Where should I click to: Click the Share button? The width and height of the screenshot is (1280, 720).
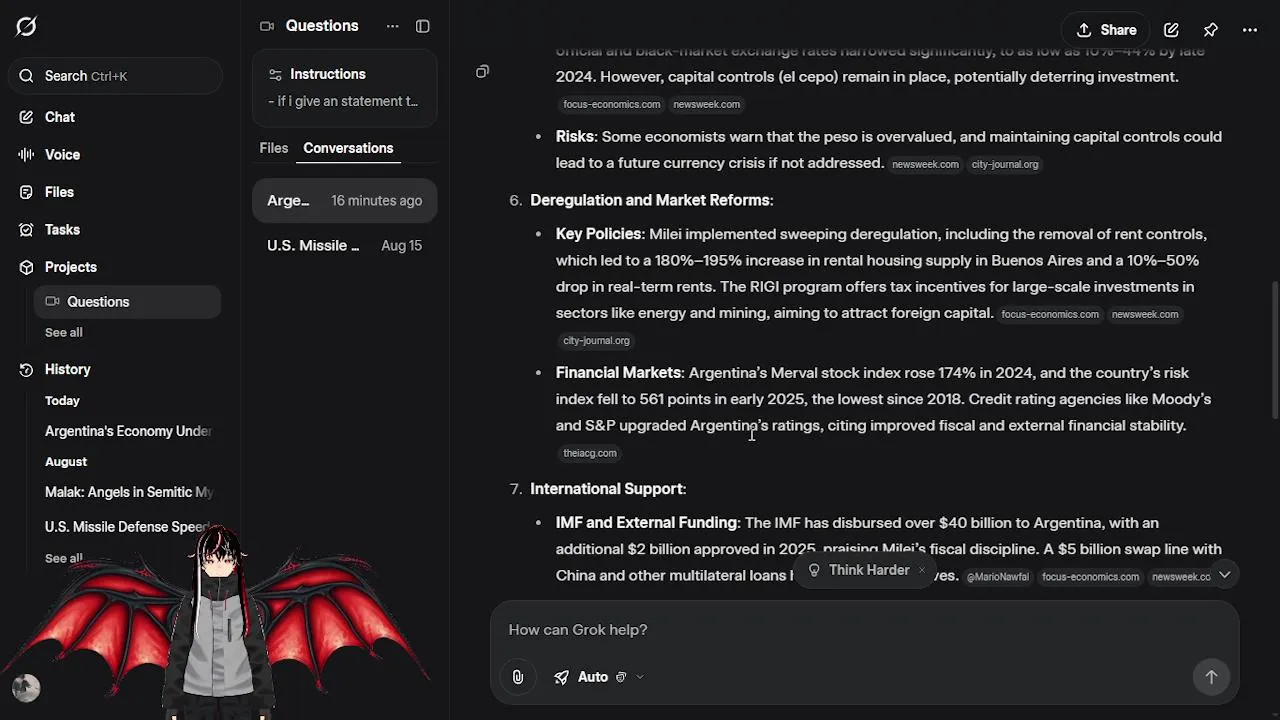[x=1106, y=30]
